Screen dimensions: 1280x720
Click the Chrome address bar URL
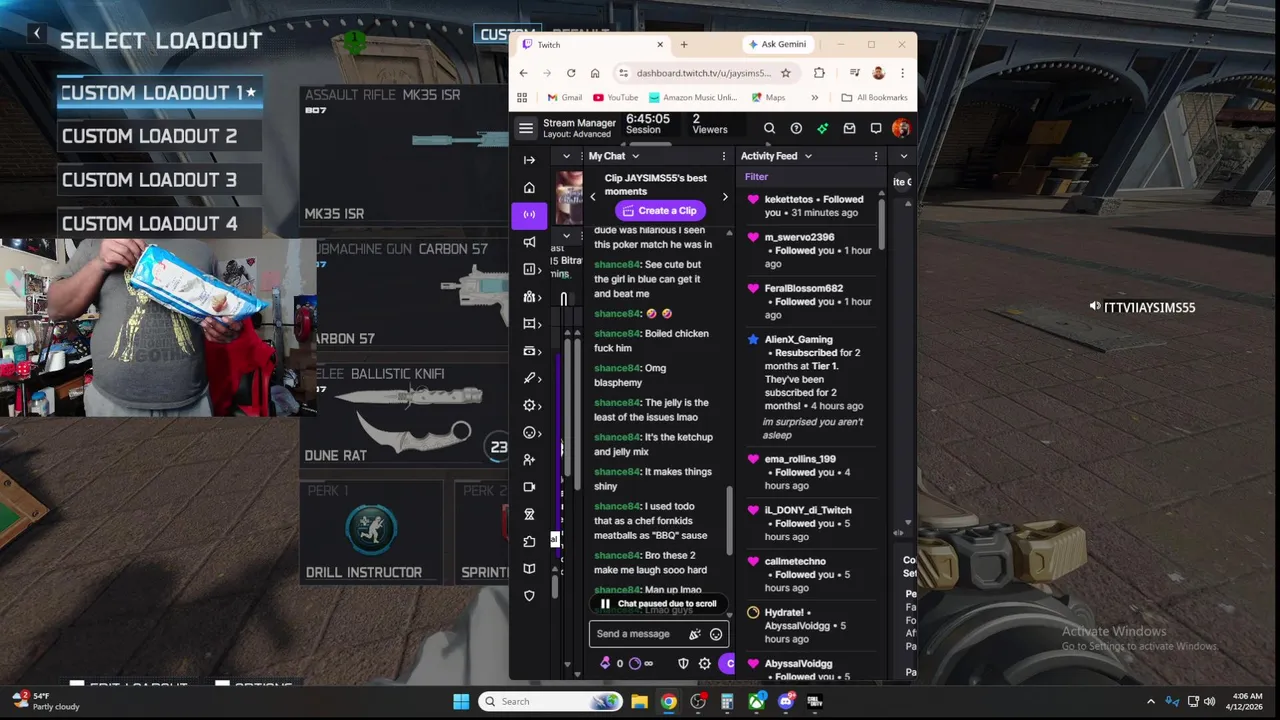tap(704, 73)
